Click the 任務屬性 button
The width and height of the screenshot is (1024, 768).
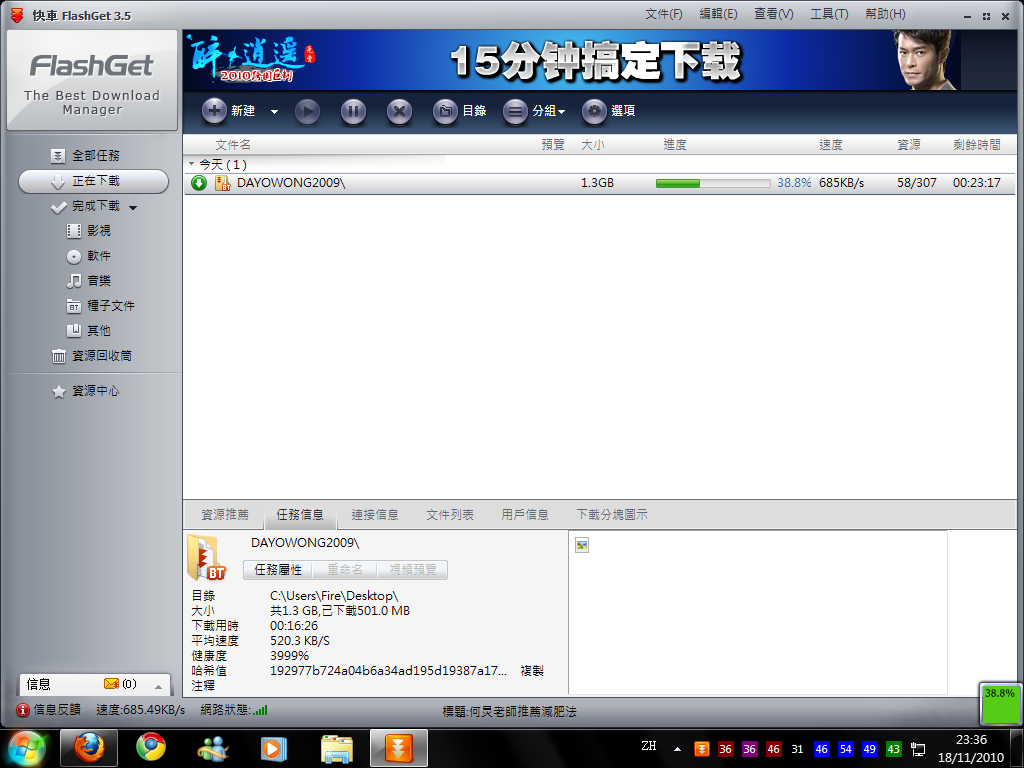click(278, 569)
